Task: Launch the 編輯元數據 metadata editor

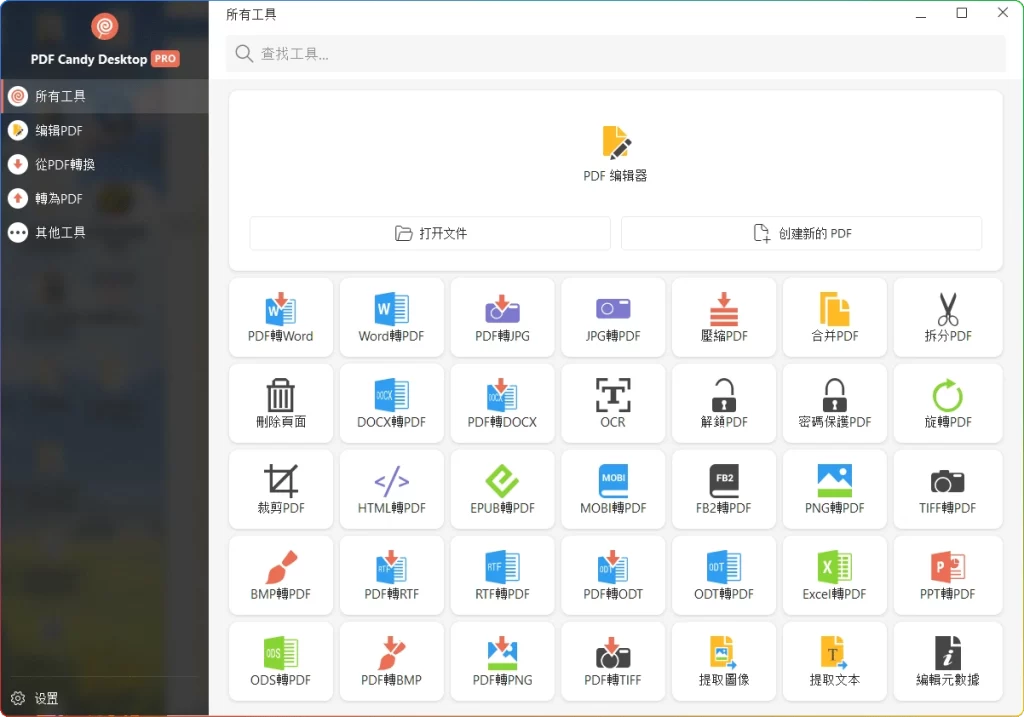Action: pyautogui.click(x=945, y=661)
